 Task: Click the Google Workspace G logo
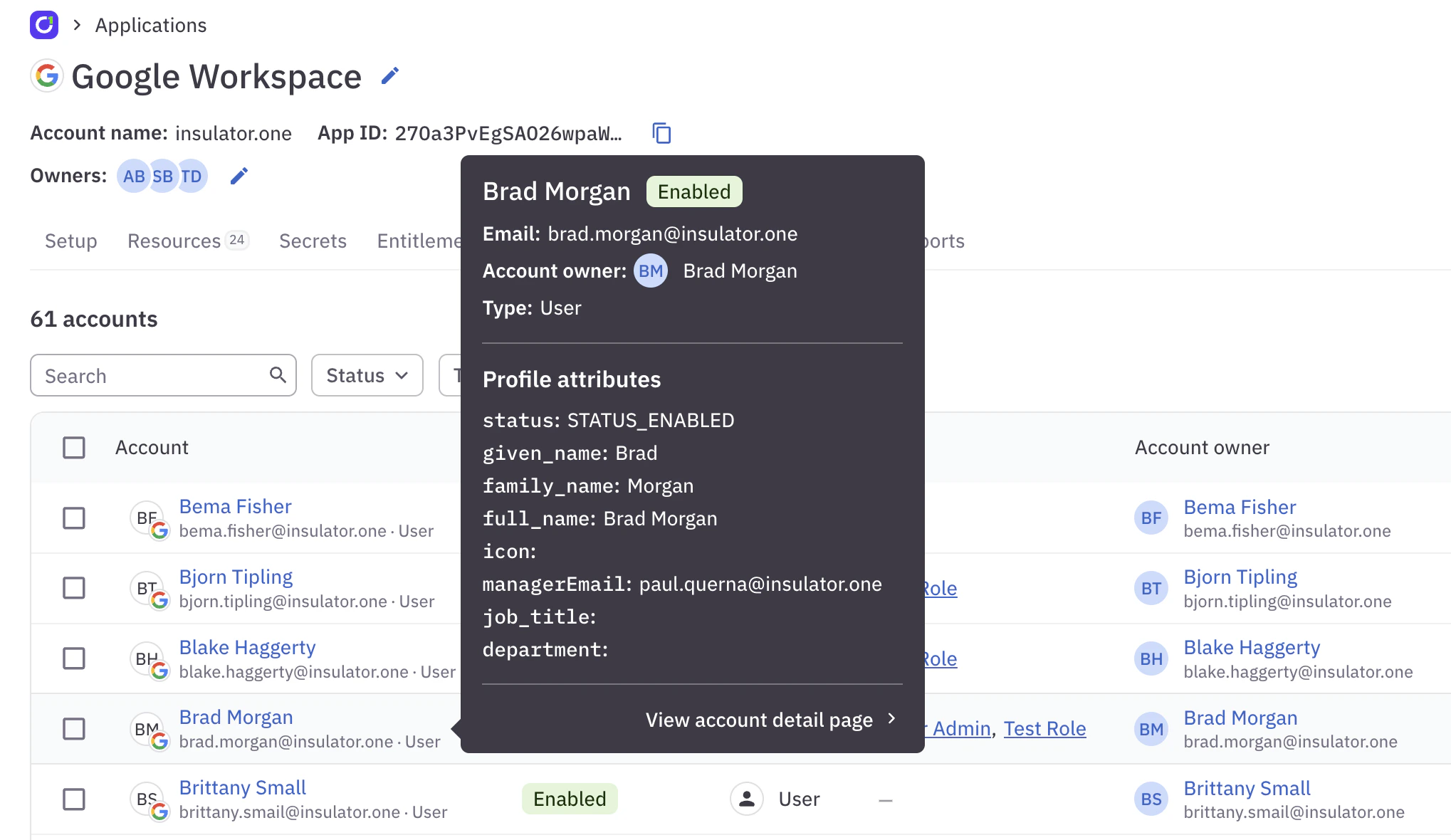point(47,75)
